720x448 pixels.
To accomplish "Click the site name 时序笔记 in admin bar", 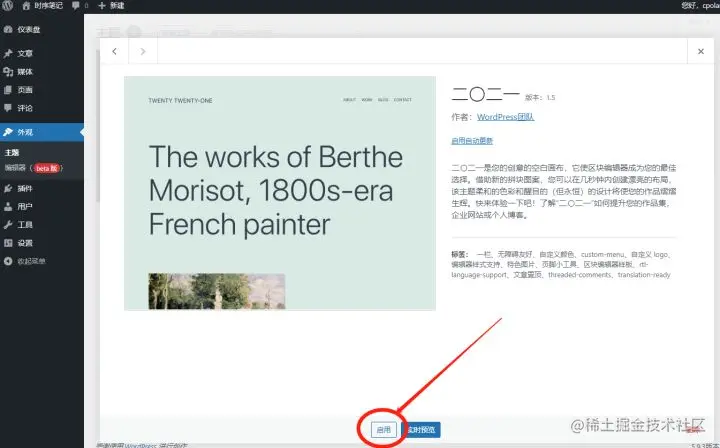I will coord(49,6).
